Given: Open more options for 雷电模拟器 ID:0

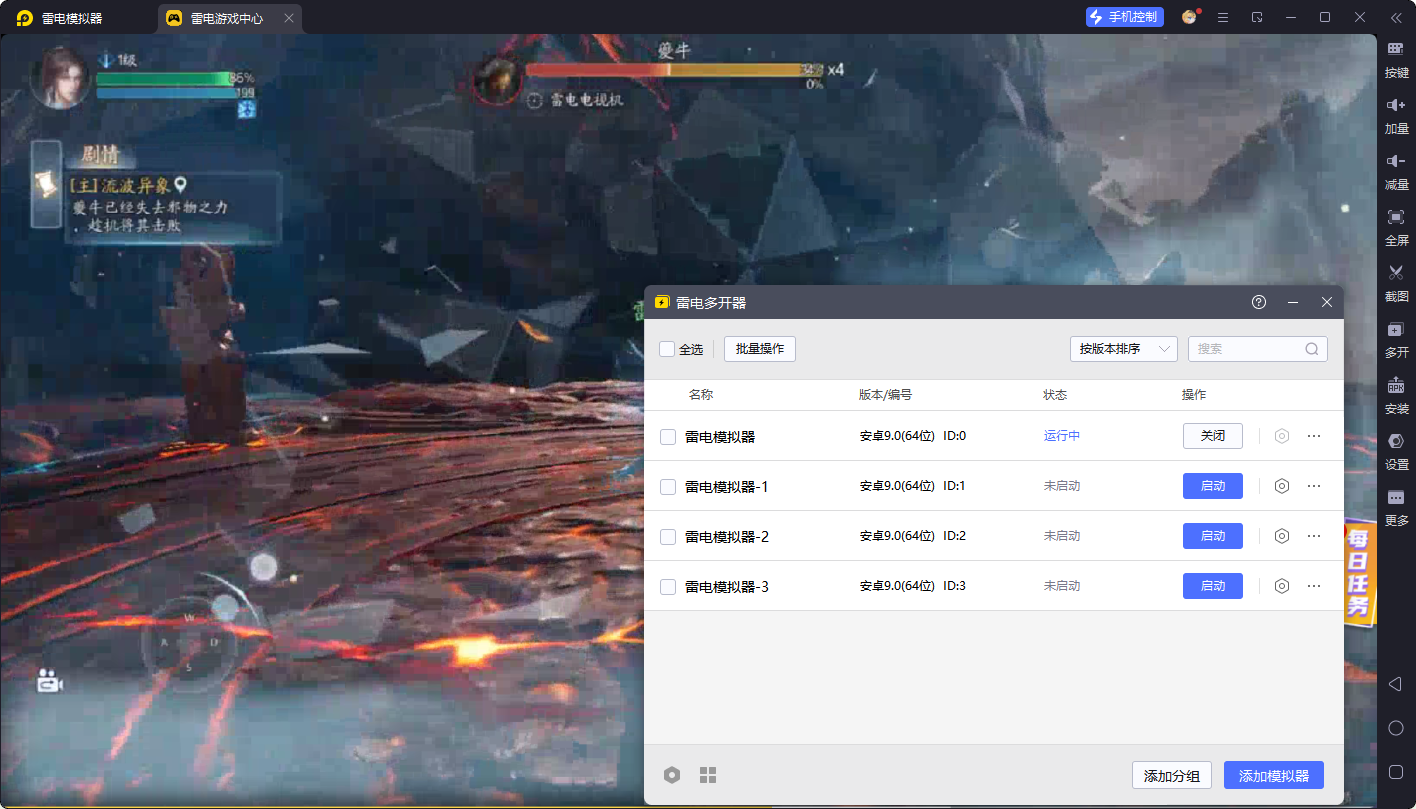Looking at the screenshot, I should pos(1314,436).
